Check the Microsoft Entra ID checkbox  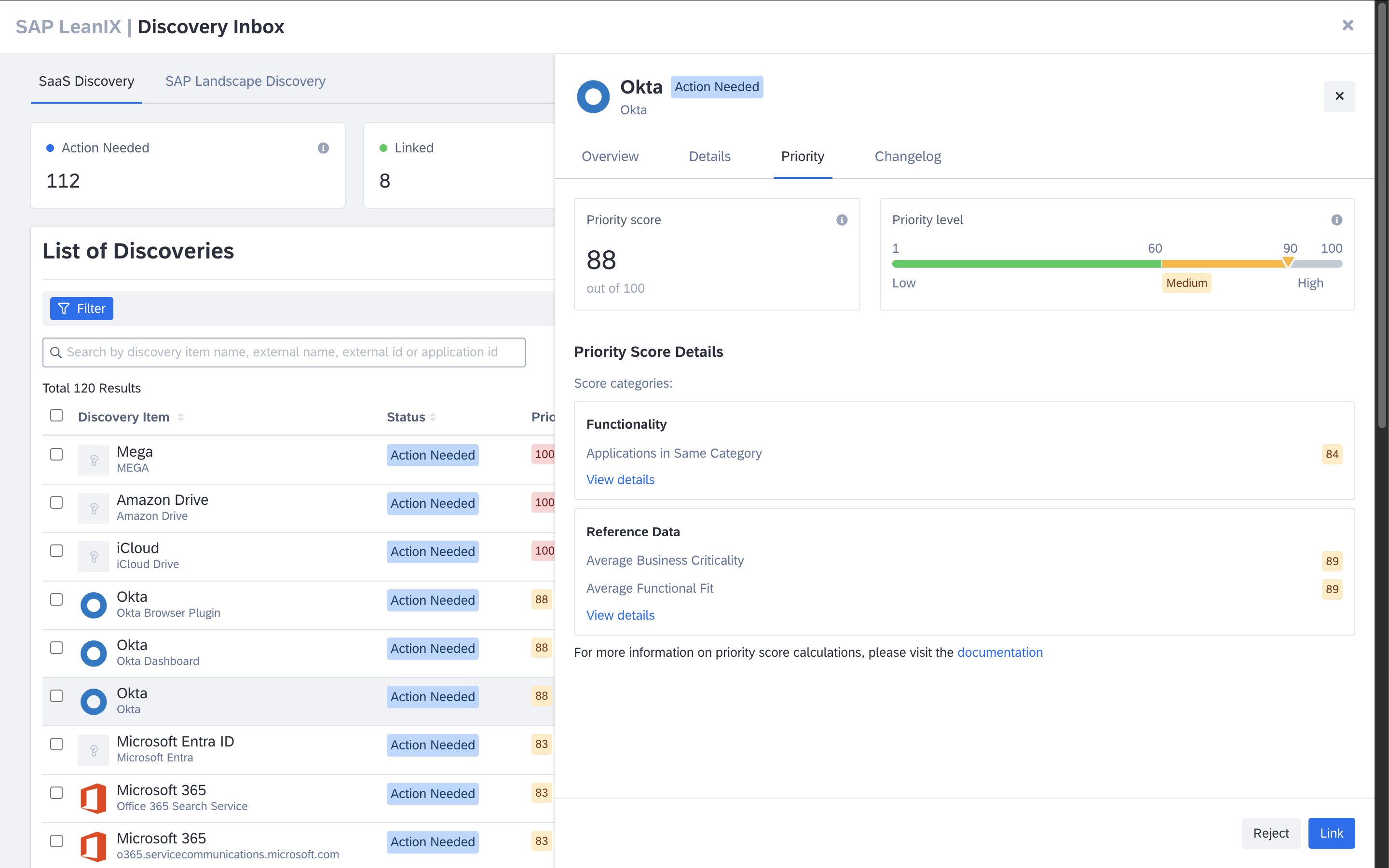(x=56, y=744)
